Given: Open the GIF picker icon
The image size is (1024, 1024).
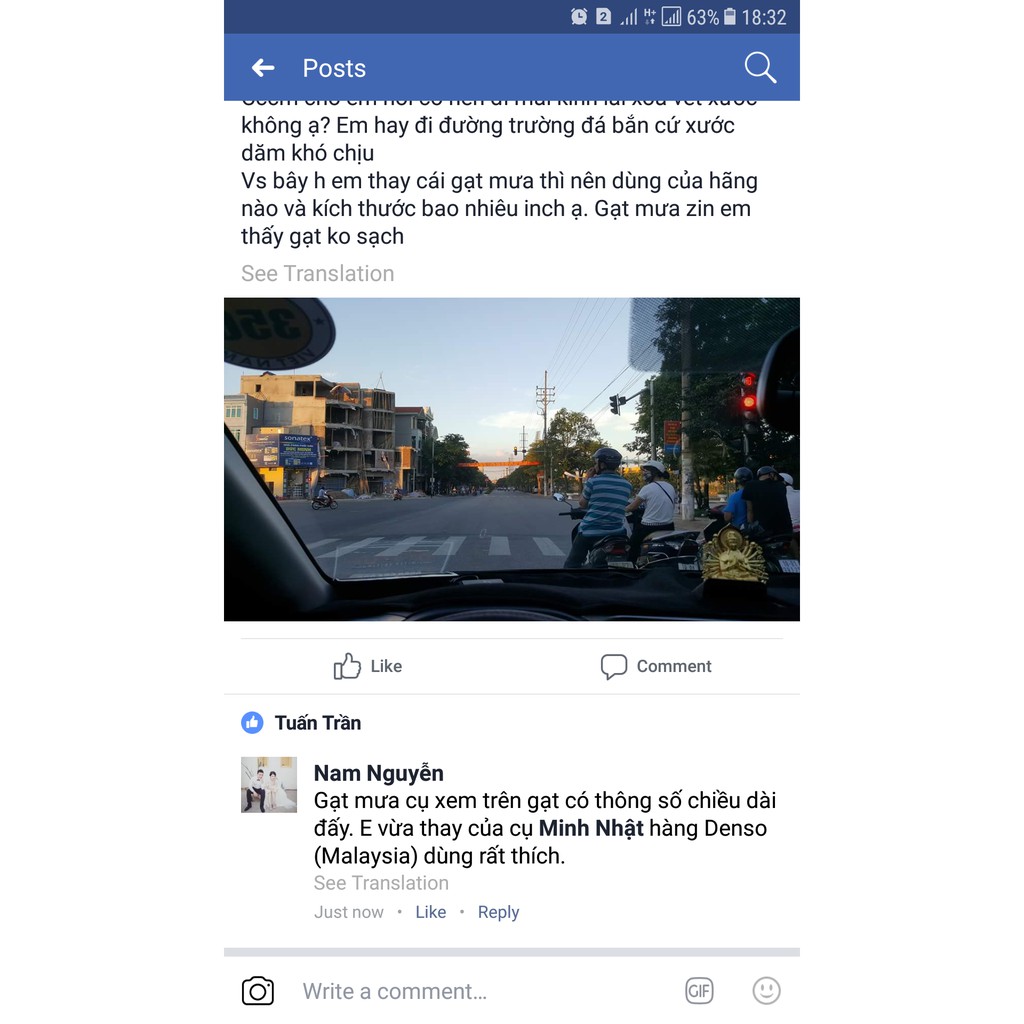Looking at the screenshot, I should (699, 991).
